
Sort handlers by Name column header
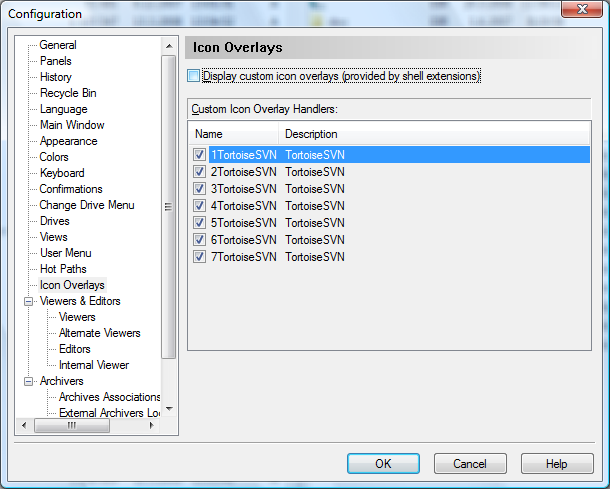[233, 134]
